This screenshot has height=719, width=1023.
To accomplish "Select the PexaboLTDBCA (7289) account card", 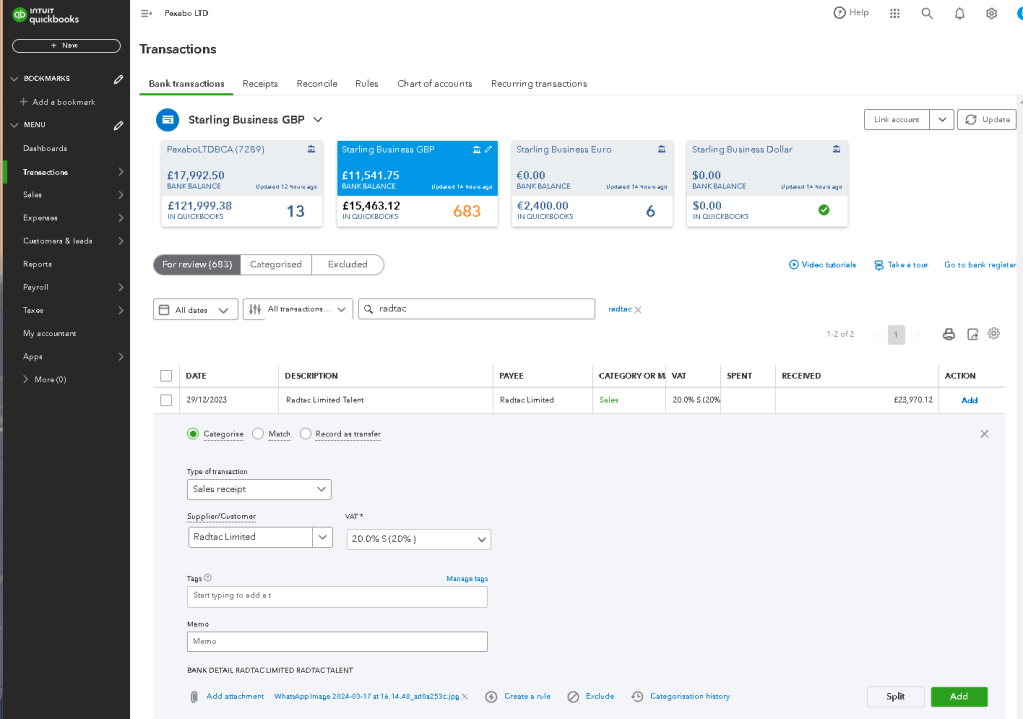I will pyautogui.click(x=242, y=184).
